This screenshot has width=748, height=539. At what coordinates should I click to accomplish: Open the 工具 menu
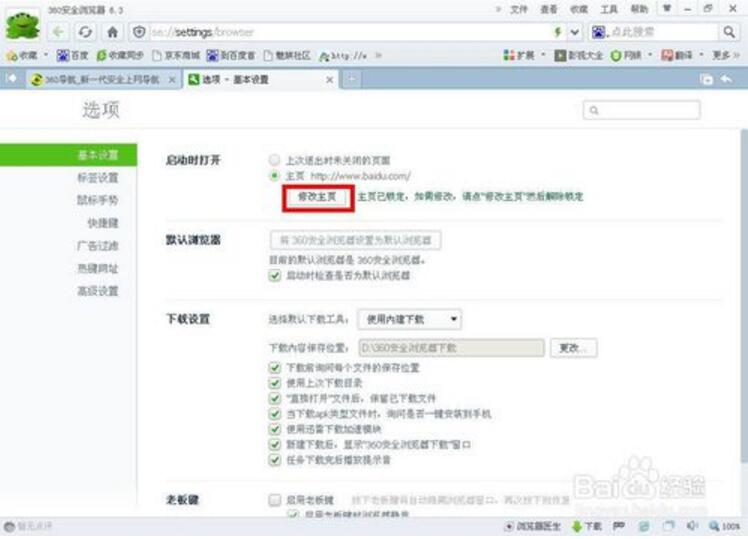(609, 9)
